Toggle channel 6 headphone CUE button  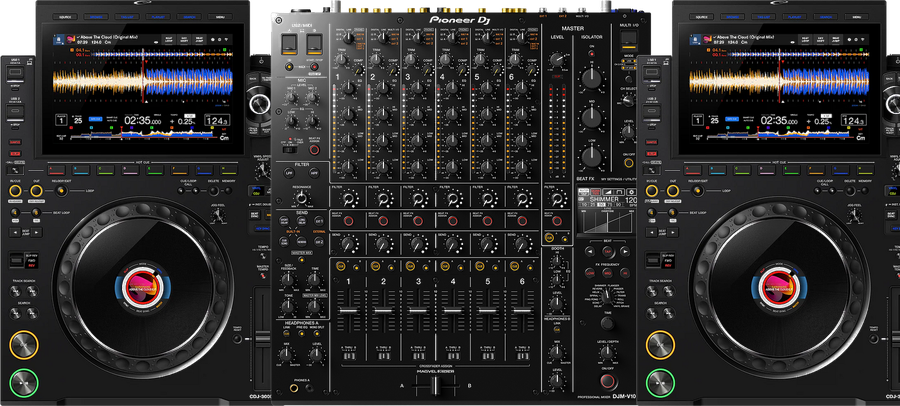[x=515, y=266]
